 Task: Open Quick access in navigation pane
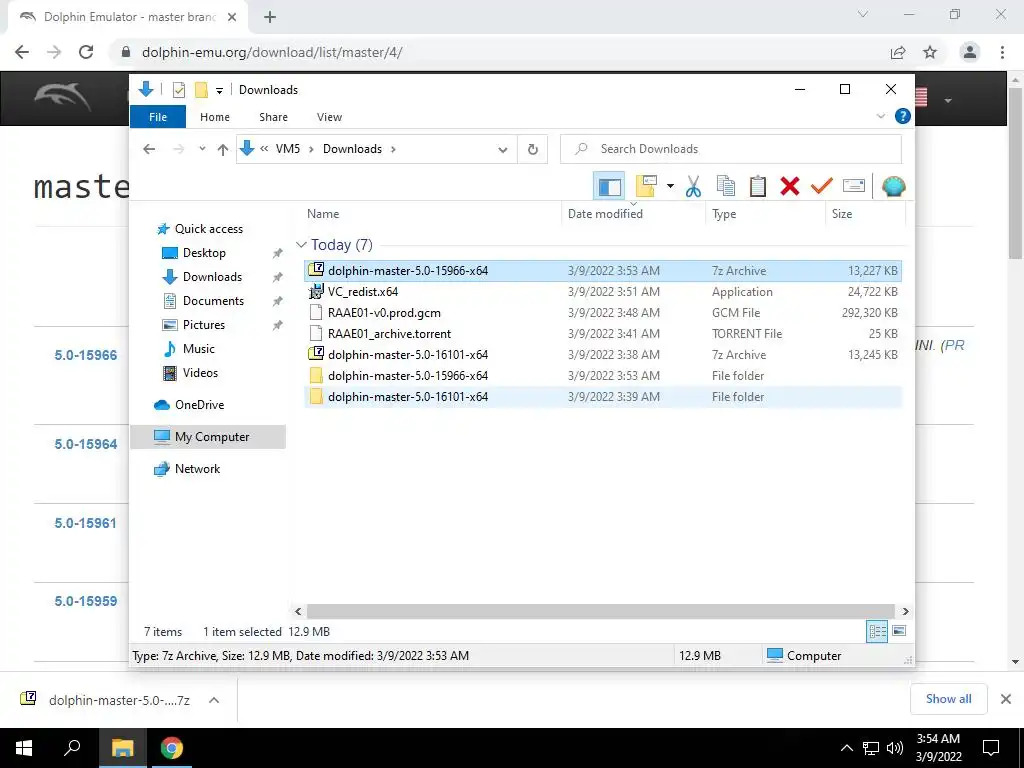(x=208, y=229)
